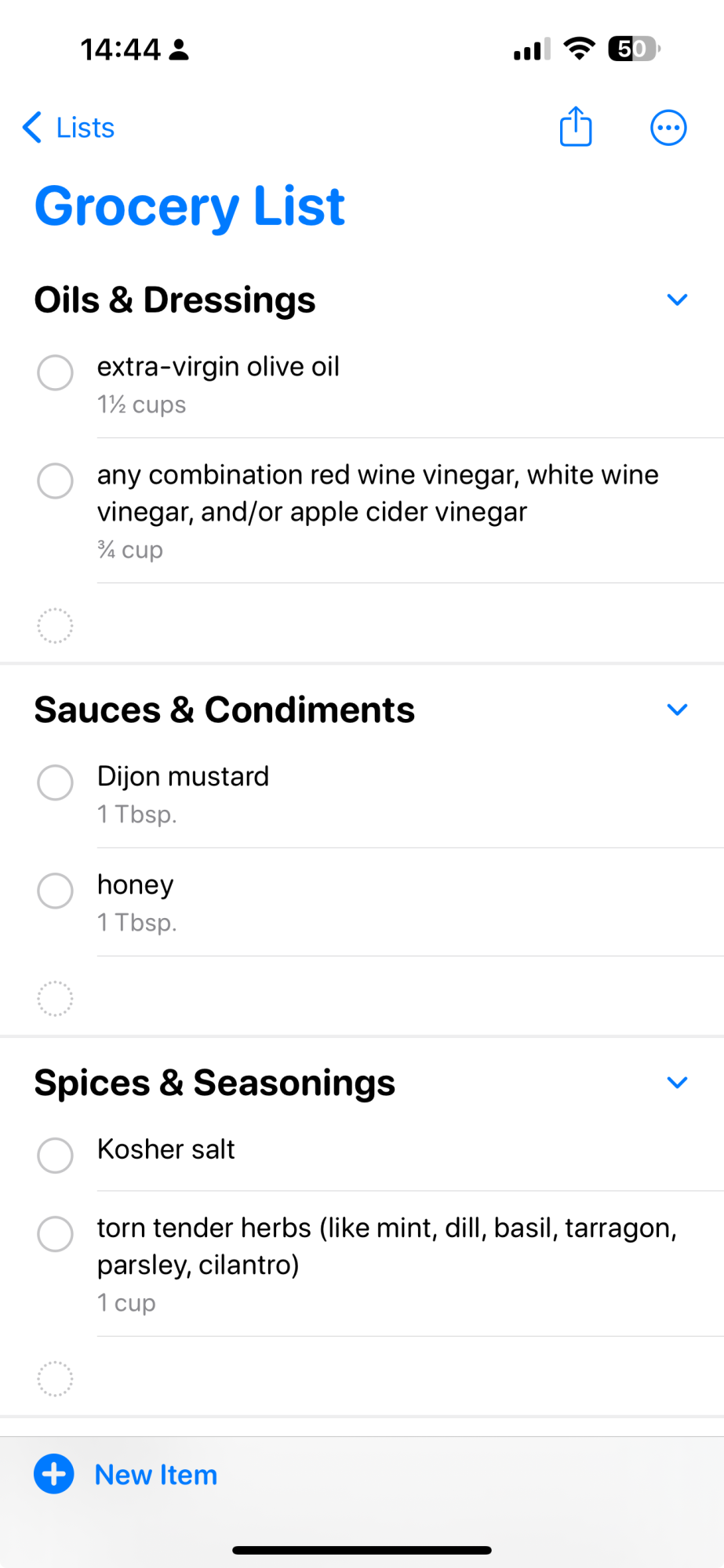Collapse the Oils & Dressings section
The image size is (724, 1568).
[677, 299]
